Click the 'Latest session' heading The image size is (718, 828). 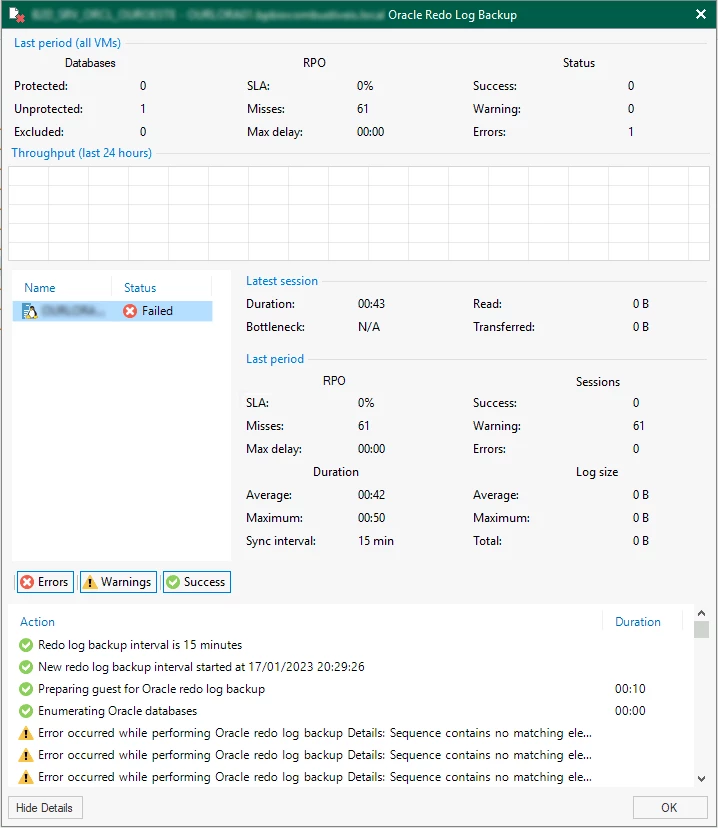click(282, 281)
